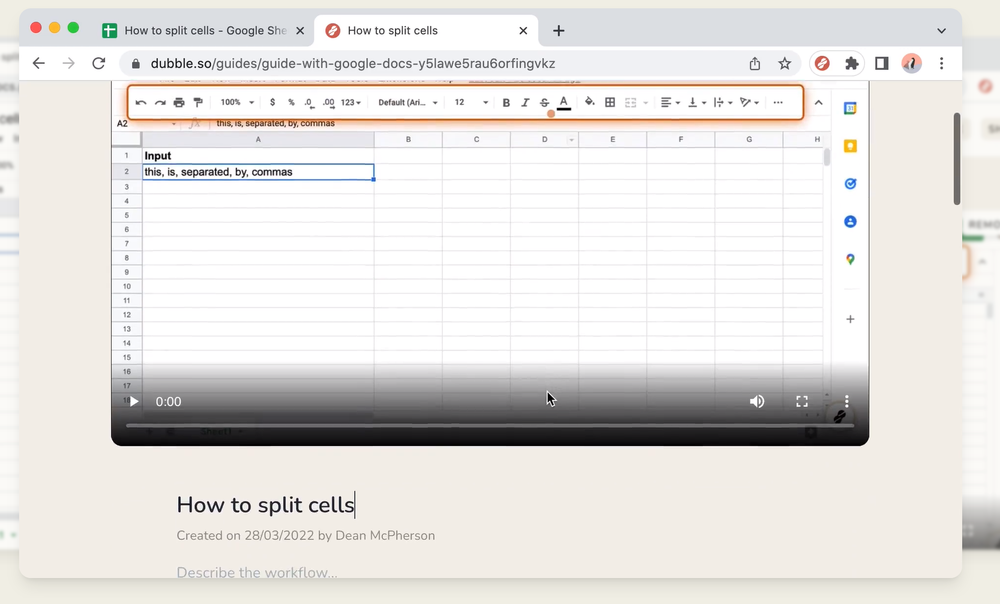Click the Redo icon in Sheets toolbar
This screenshot has width=1000, height=604.
point(160,103)
